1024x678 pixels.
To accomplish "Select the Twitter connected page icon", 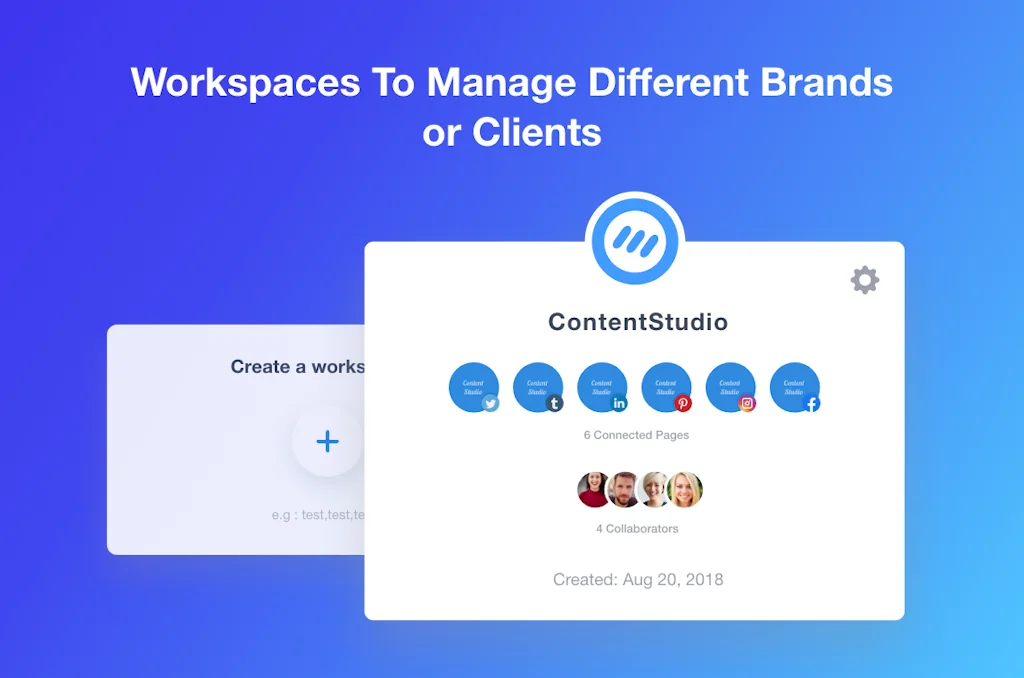I will [474, 388].
